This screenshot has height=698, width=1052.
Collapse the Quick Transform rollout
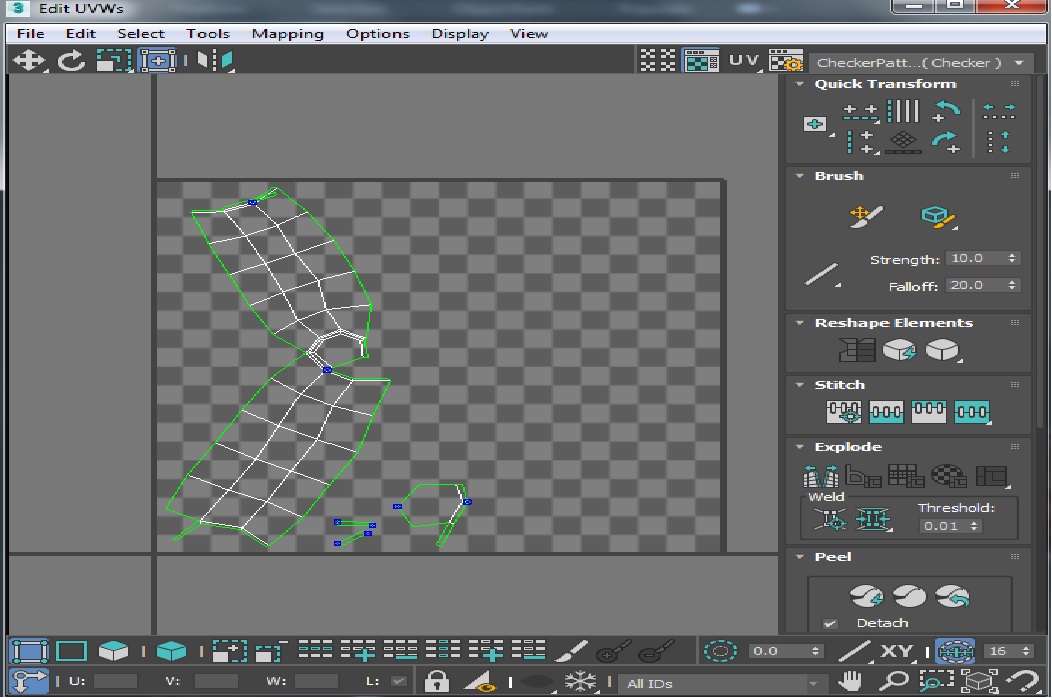pos(800,84)
